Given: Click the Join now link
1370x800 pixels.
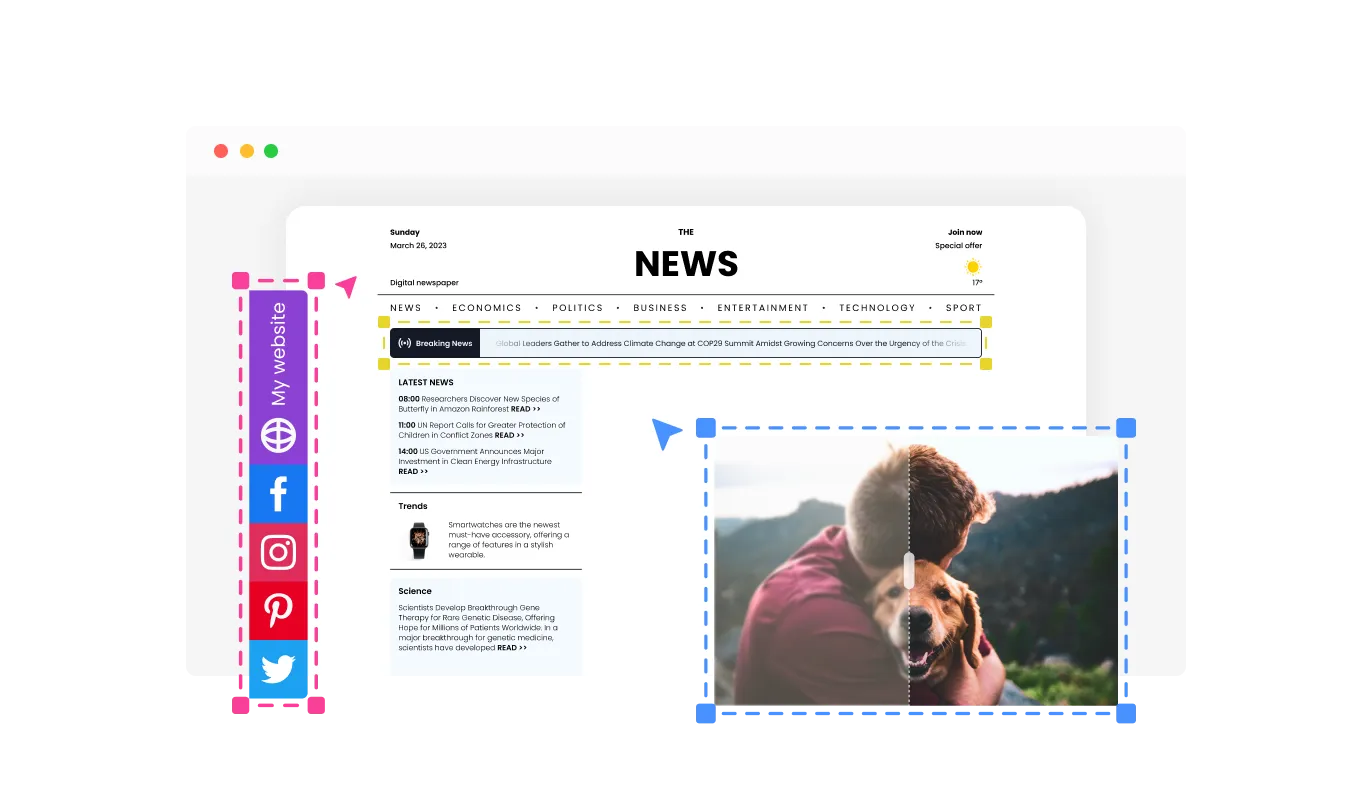Looking at the screenshot, I should pyautogui.click(x=964, y=232).
